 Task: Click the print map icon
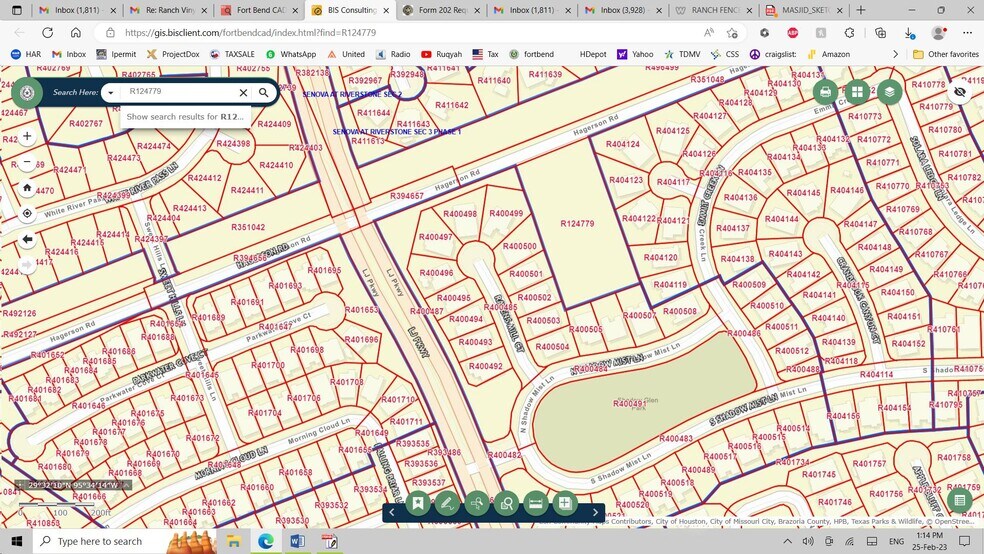click(825, 92)
